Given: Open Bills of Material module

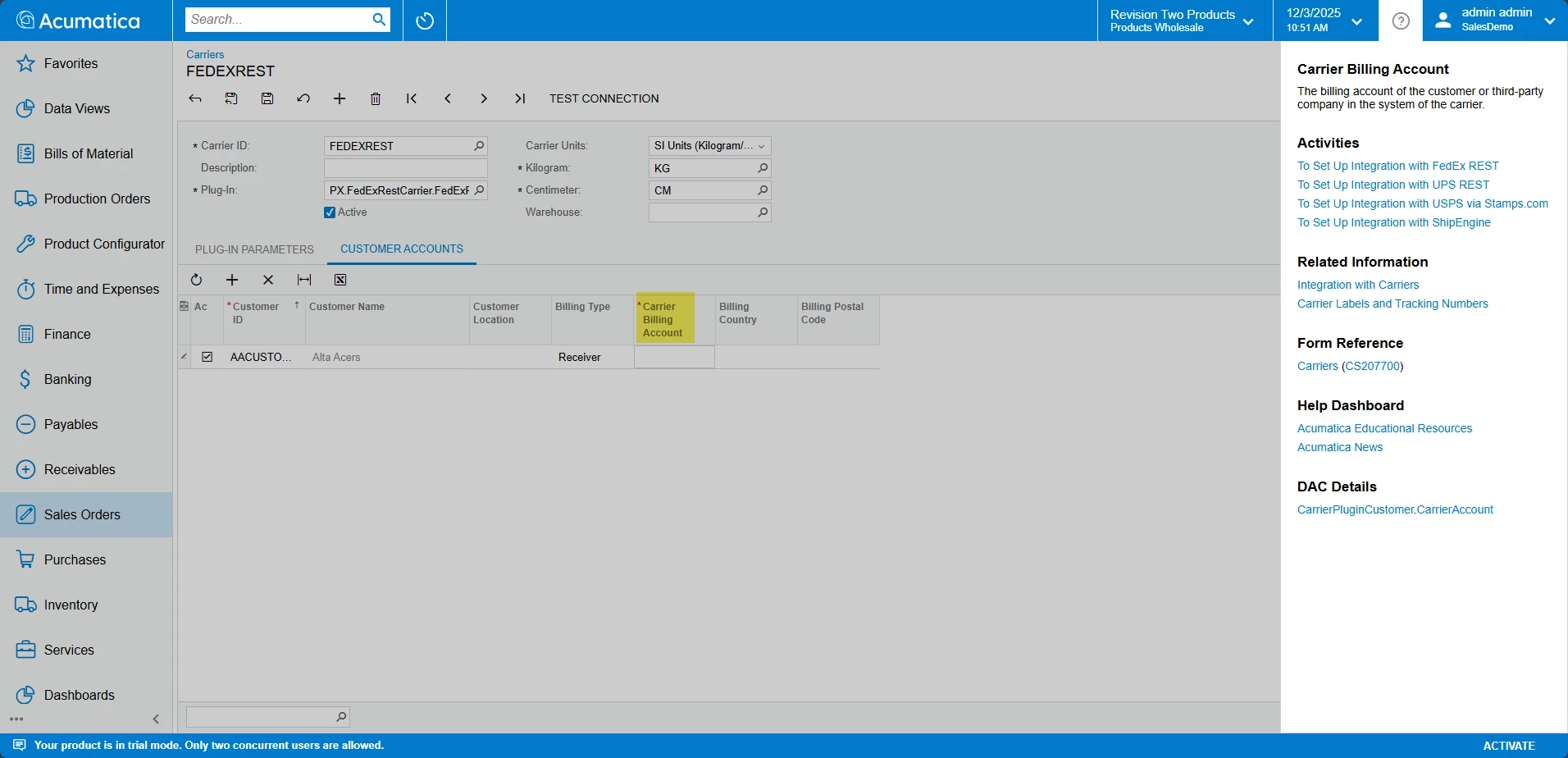Looking at the screenshot, I should click(x=86, y=153).
